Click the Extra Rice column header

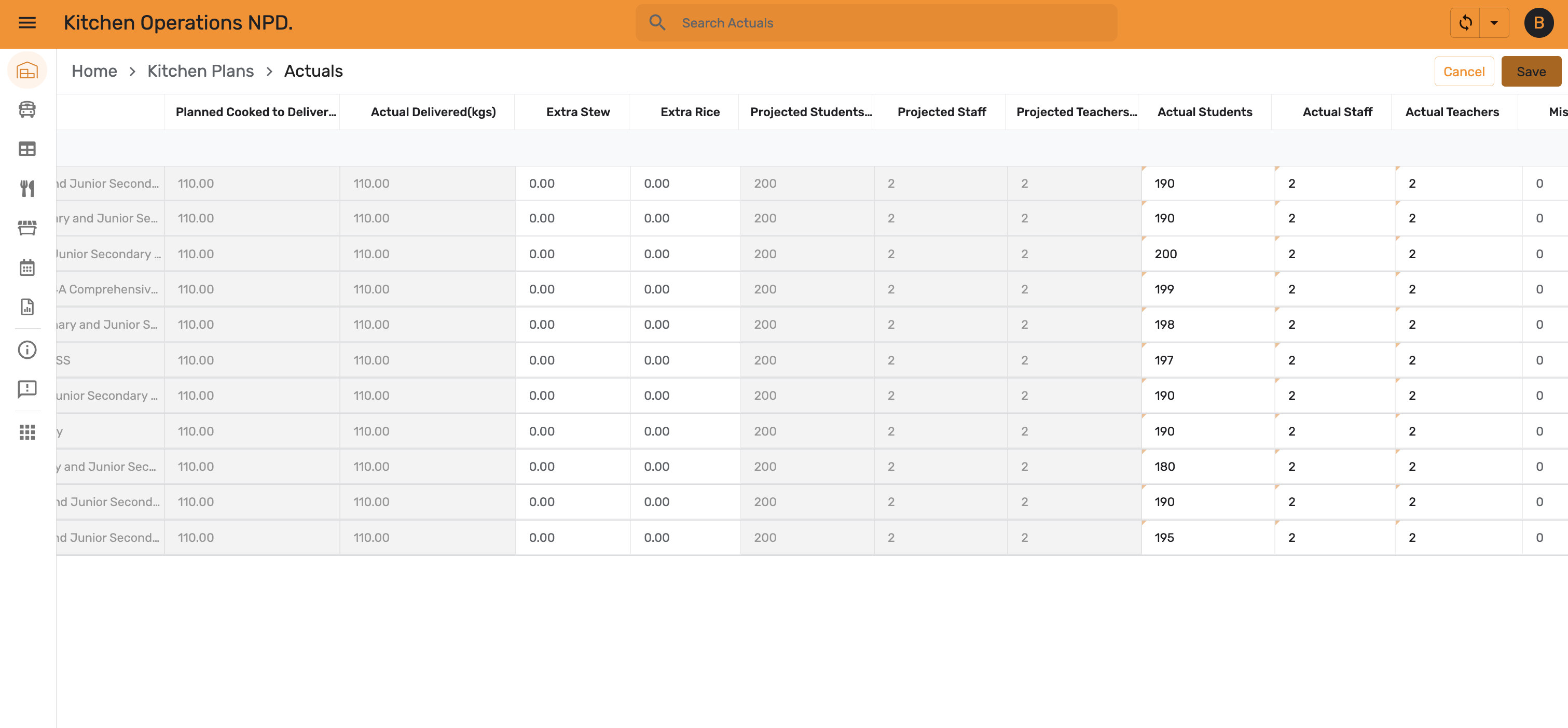[684, 112]
